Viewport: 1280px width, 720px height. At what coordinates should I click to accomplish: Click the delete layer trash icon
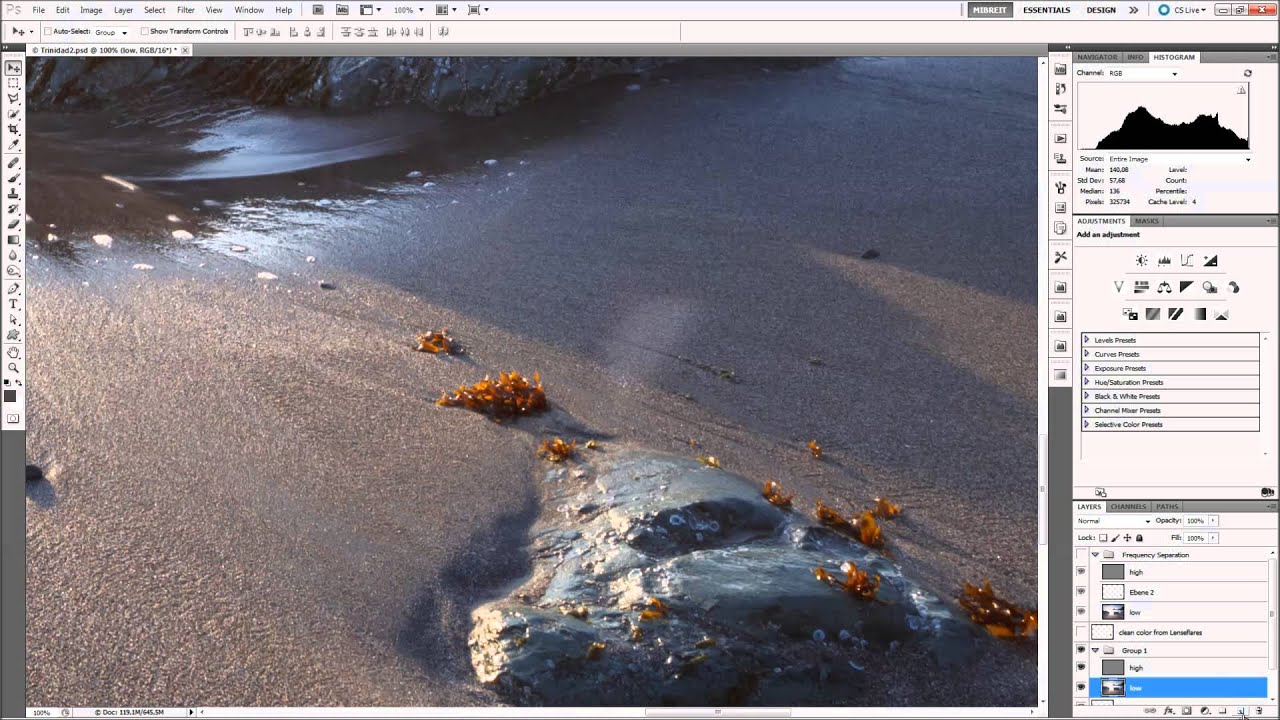click(1258, 711)
